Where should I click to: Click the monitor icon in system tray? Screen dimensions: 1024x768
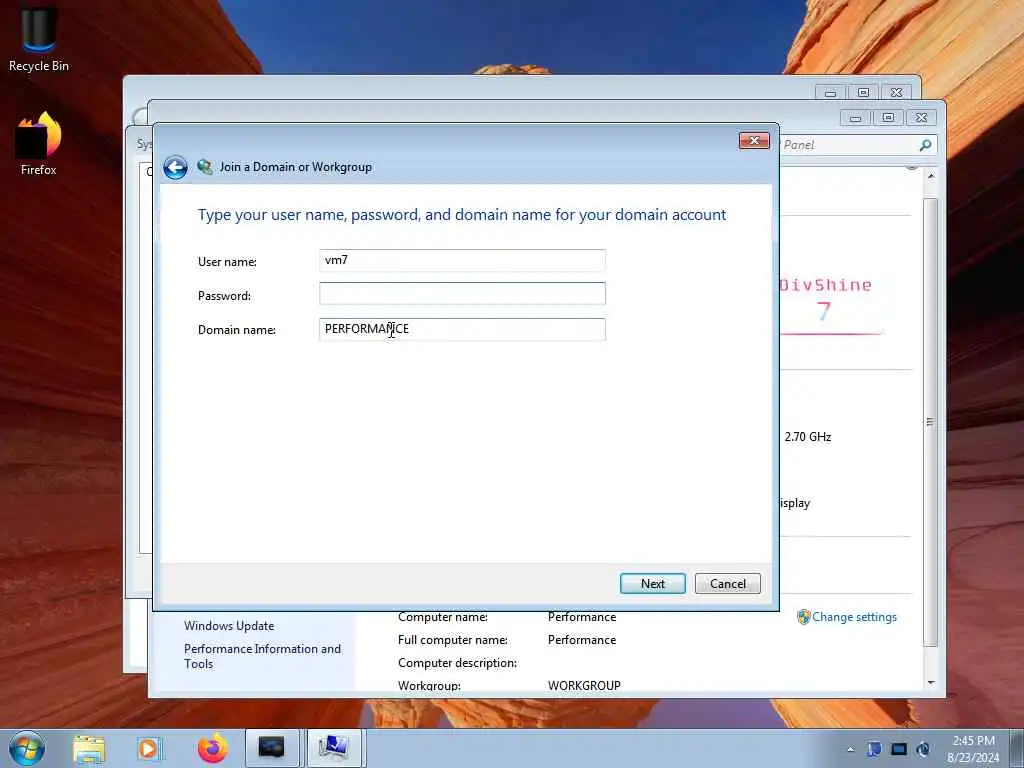[x=899, y=749]
